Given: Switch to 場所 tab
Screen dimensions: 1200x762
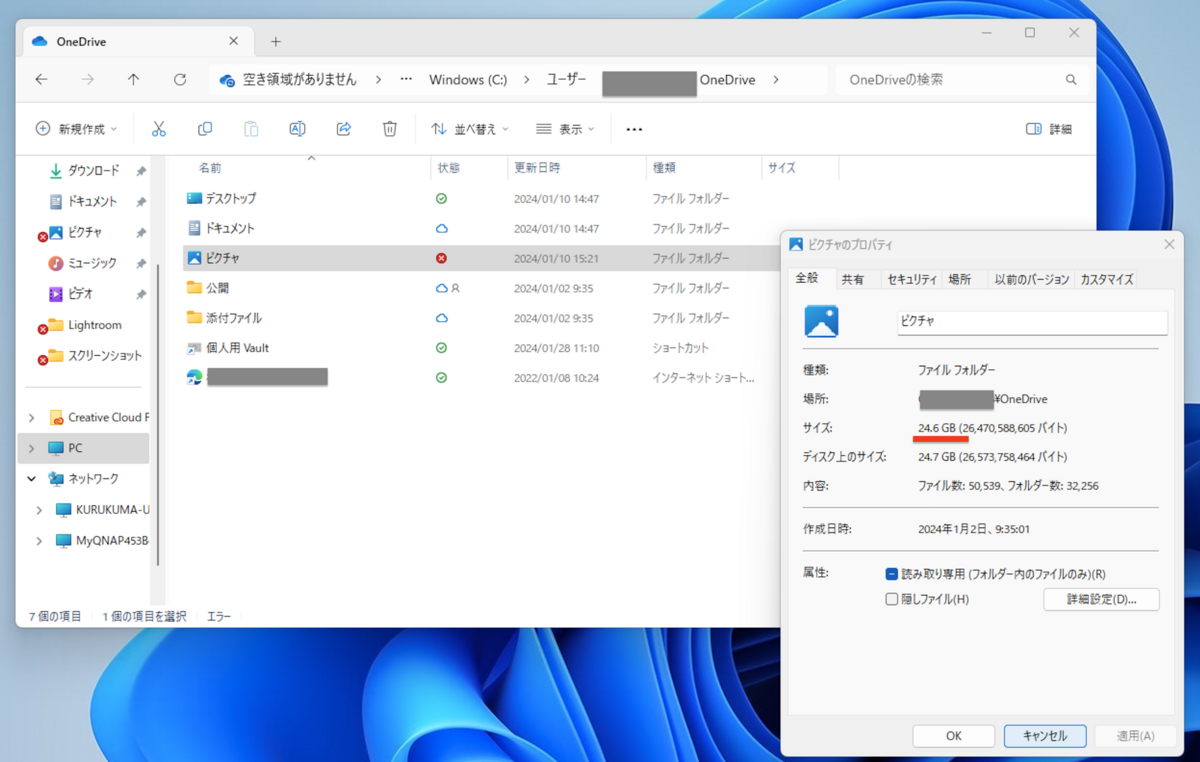Looking at the screenshot, I should pyautogui.click(x=960, y=279).
